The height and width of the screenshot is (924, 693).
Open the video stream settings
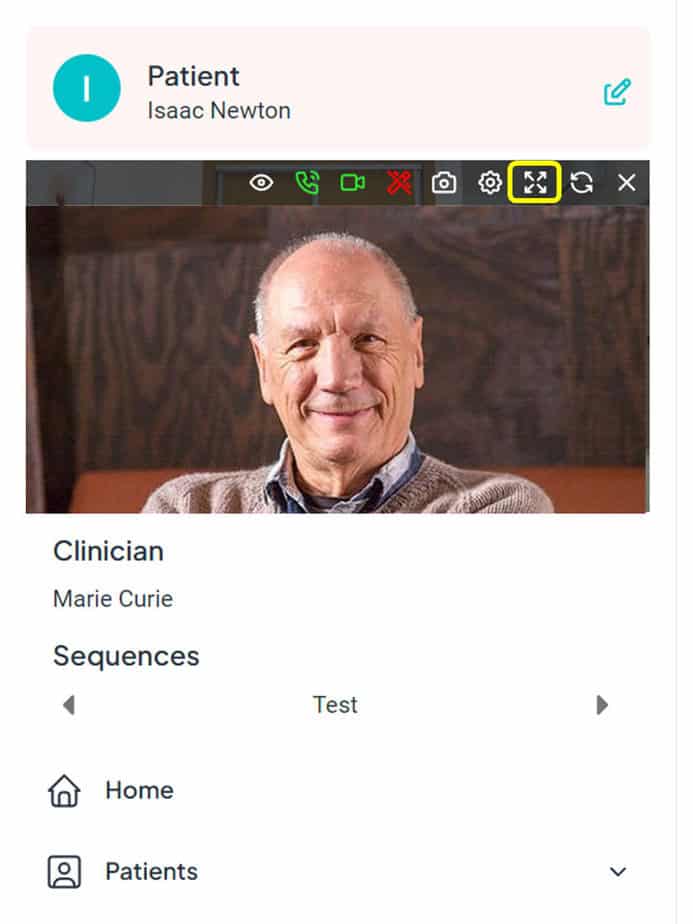pyautogui.click(x=489, y=183)
